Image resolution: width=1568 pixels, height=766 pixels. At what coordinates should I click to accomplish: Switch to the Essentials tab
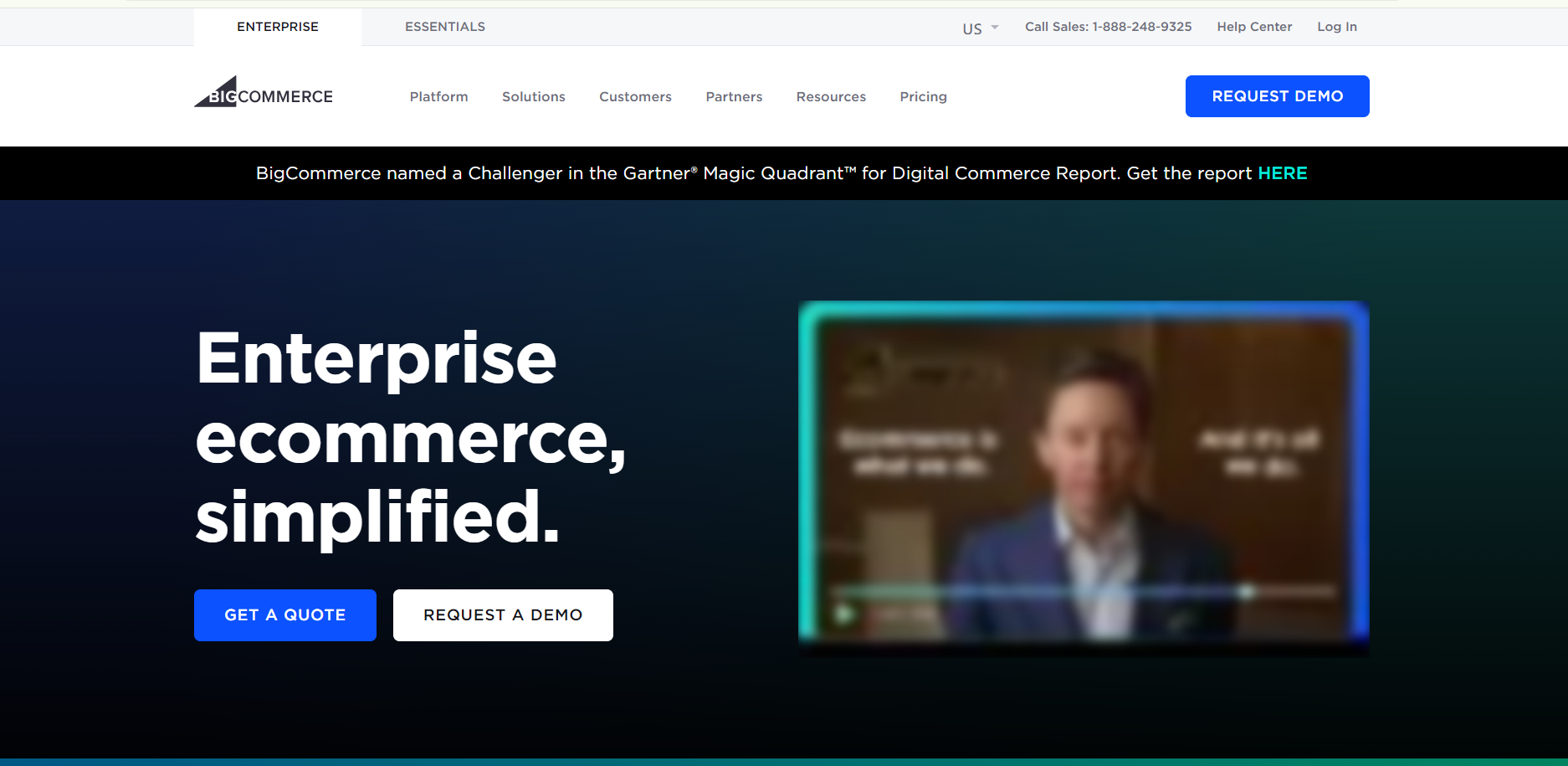pyautogui.click(x=445, y=27)
